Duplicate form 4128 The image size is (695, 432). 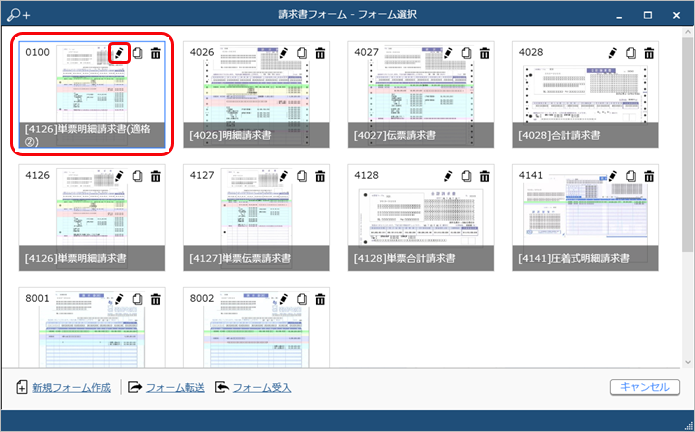point(466,176)
